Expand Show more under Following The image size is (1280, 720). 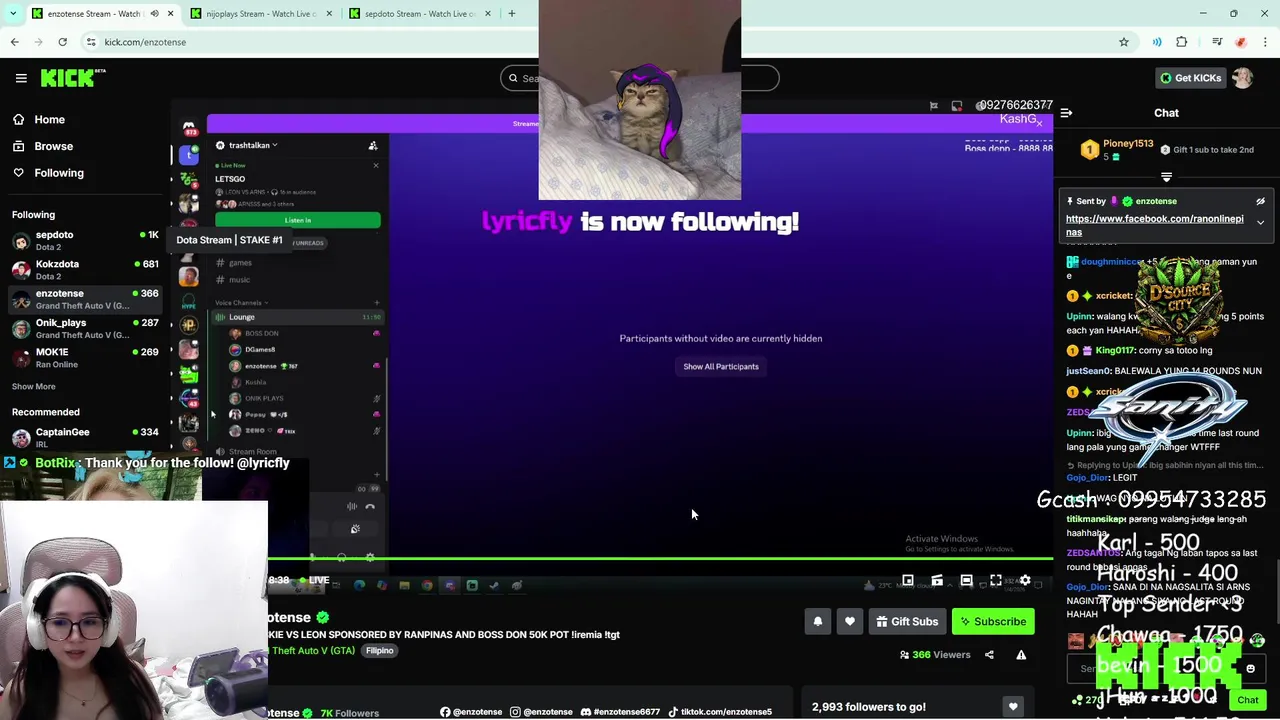(34, 386)
